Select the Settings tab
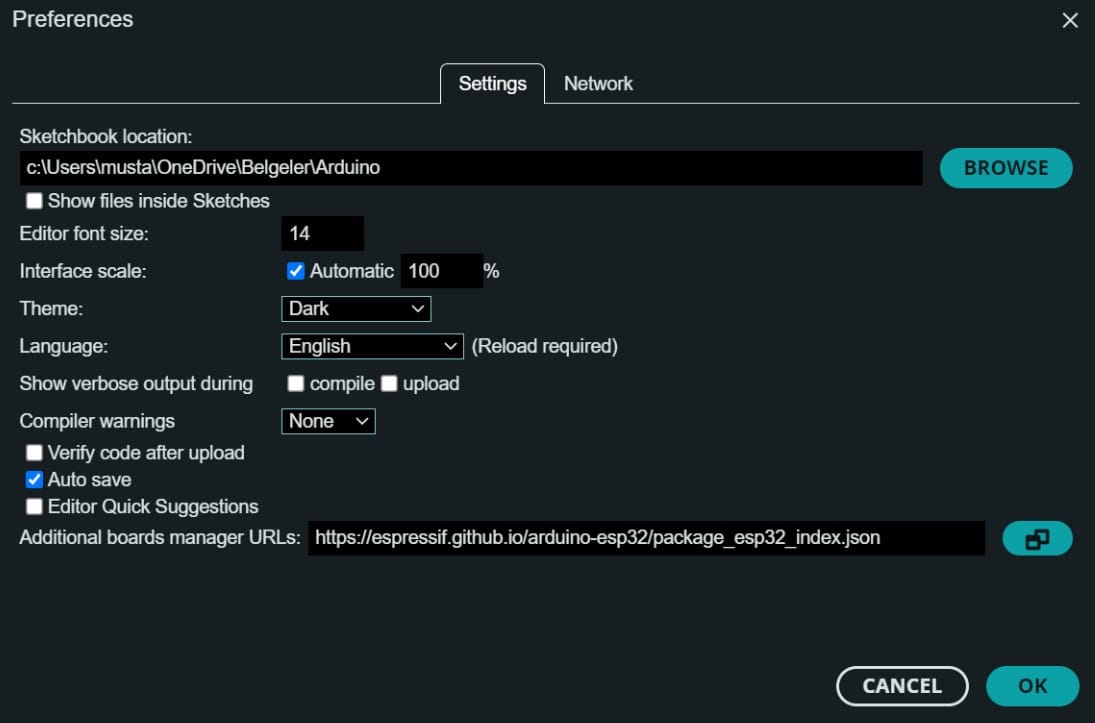 (492, 84)
